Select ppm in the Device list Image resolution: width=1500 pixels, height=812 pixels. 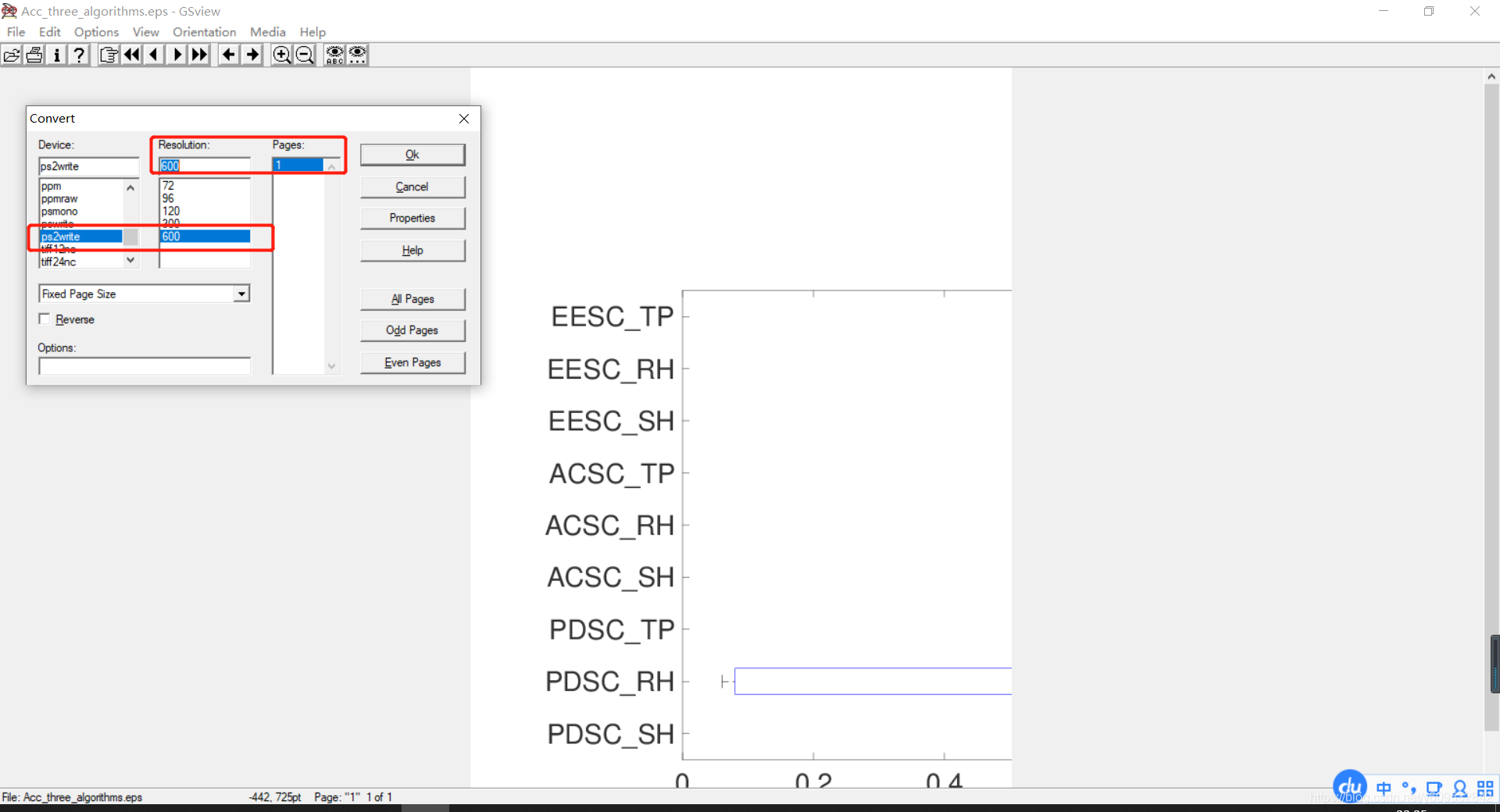click(81, 186)
